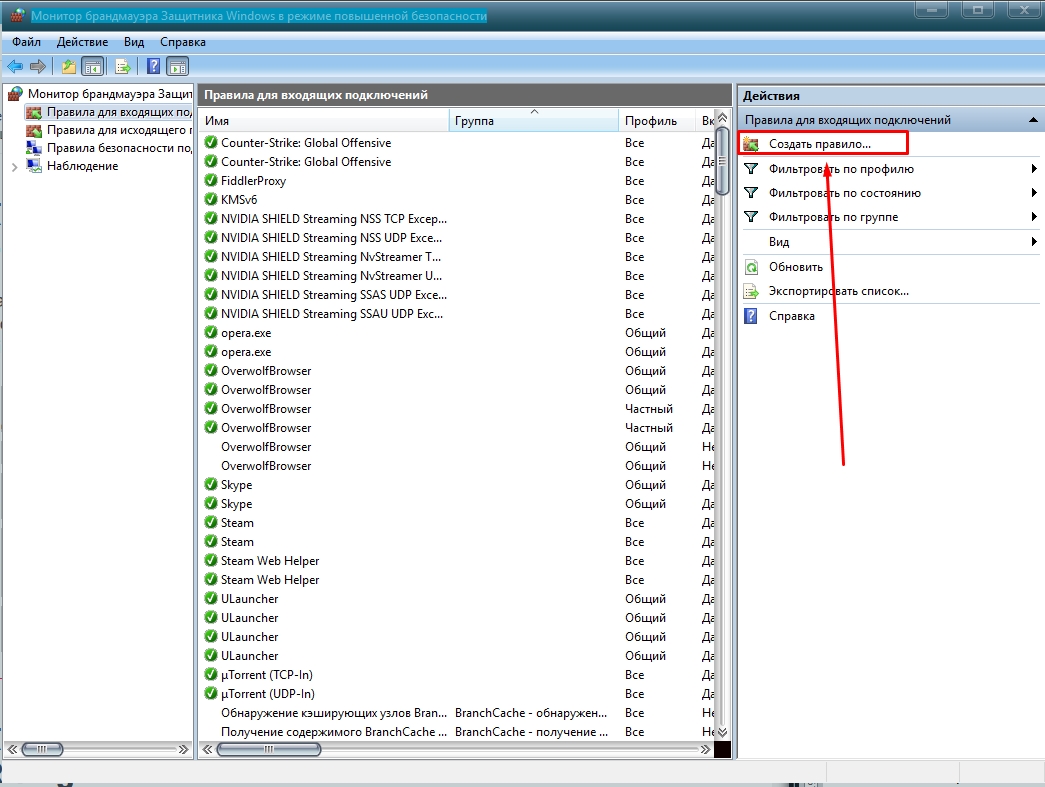
Task: Click icon of Правила безопасности подключения
Action: [x=34, y=147]
